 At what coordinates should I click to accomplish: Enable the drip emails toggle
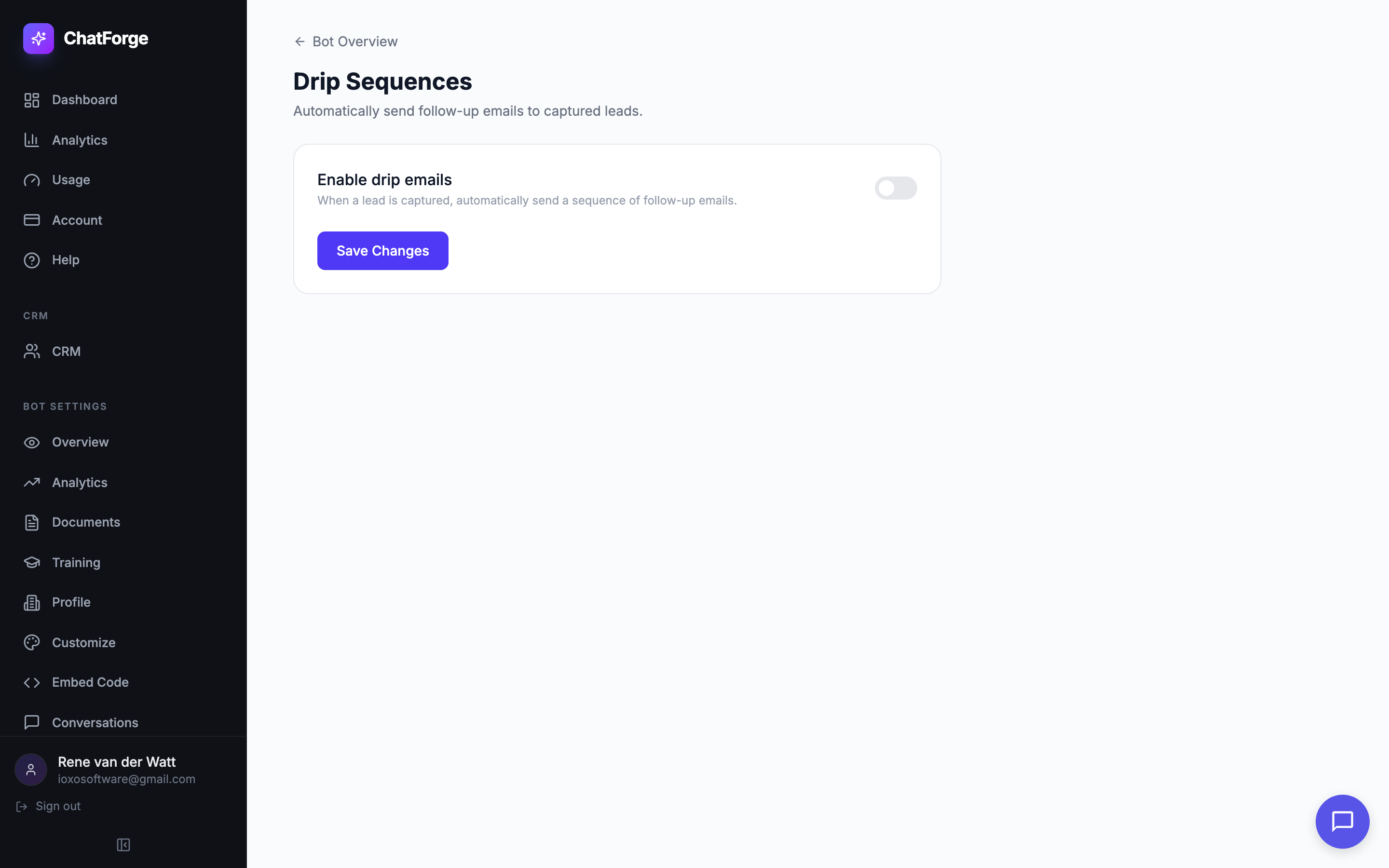[896, 188]
